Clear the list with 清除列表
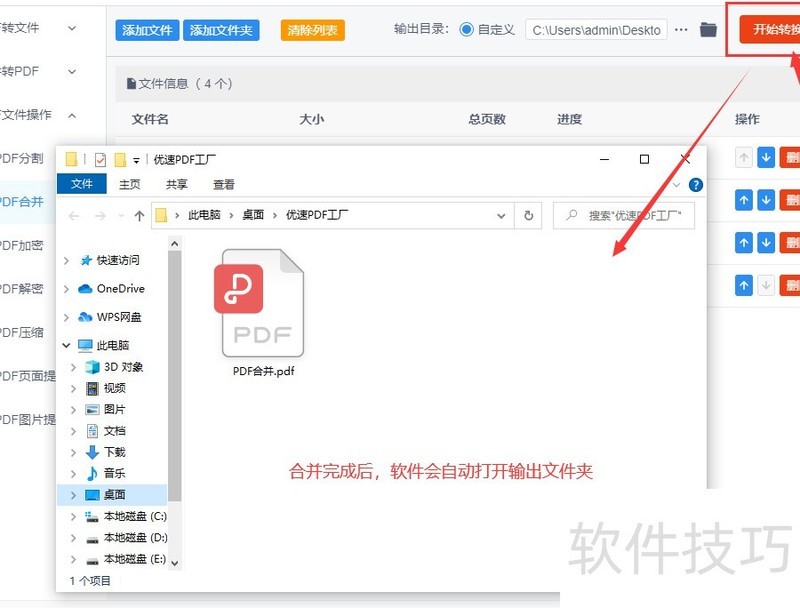This screenshot has width=800, height=608. coord(312,30)
